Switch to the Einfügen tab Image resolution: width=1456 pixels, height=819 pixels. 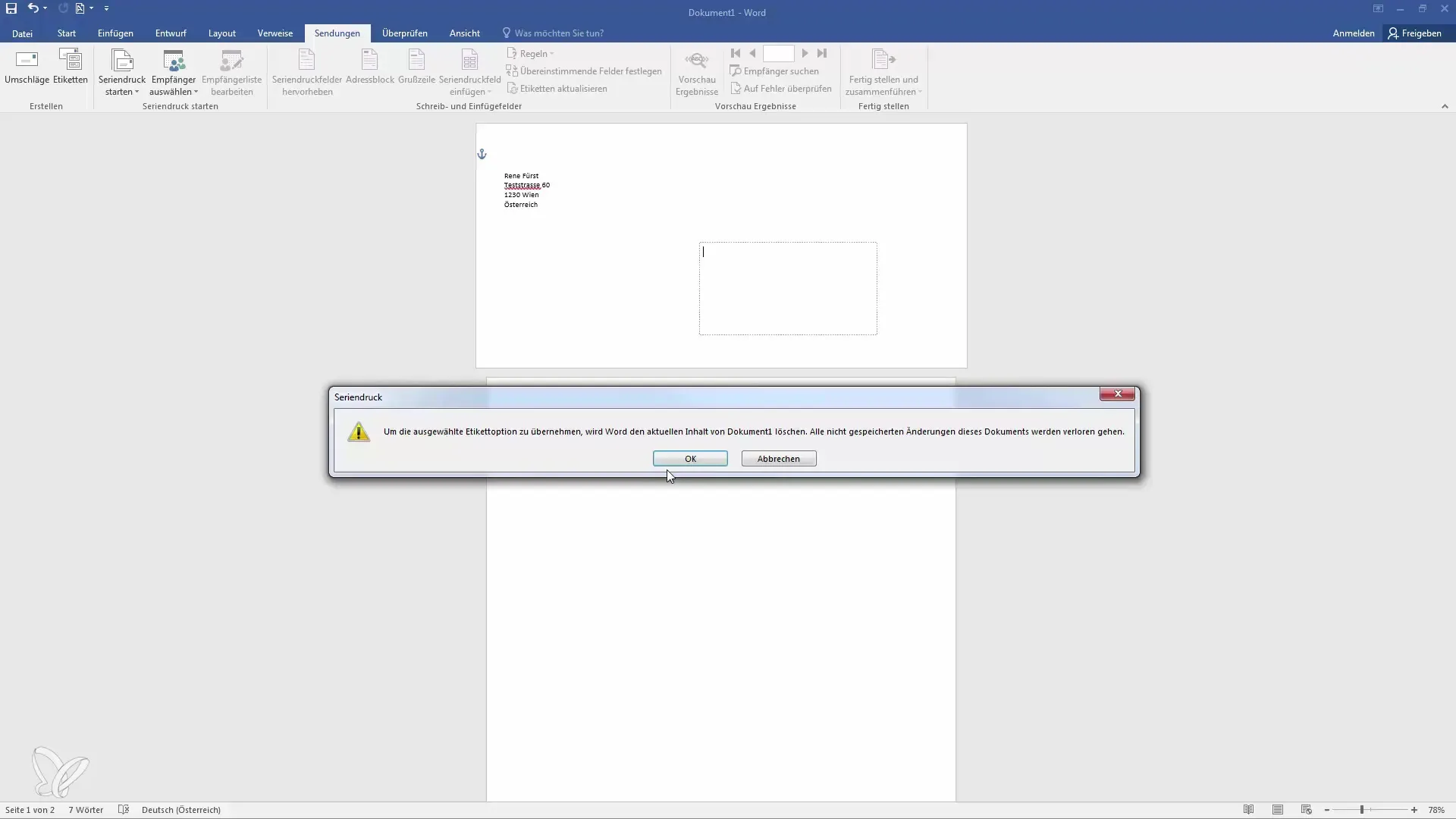[x=115, y=33]
